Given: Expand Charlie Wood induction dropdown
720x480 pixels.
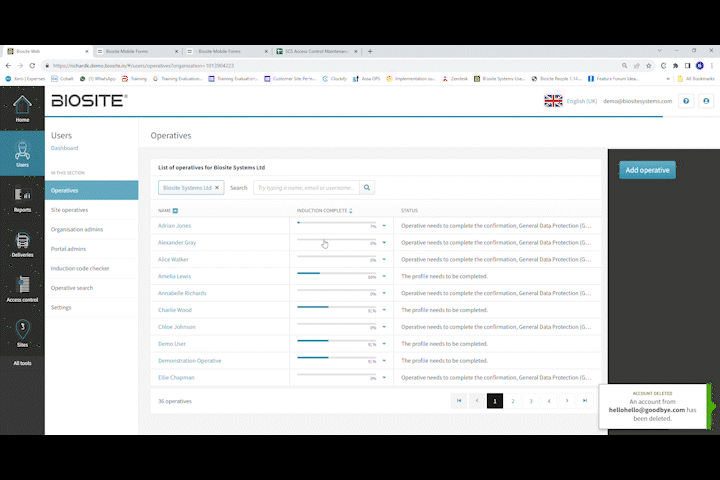Looking at the screenshot, I should pos(384,310).
